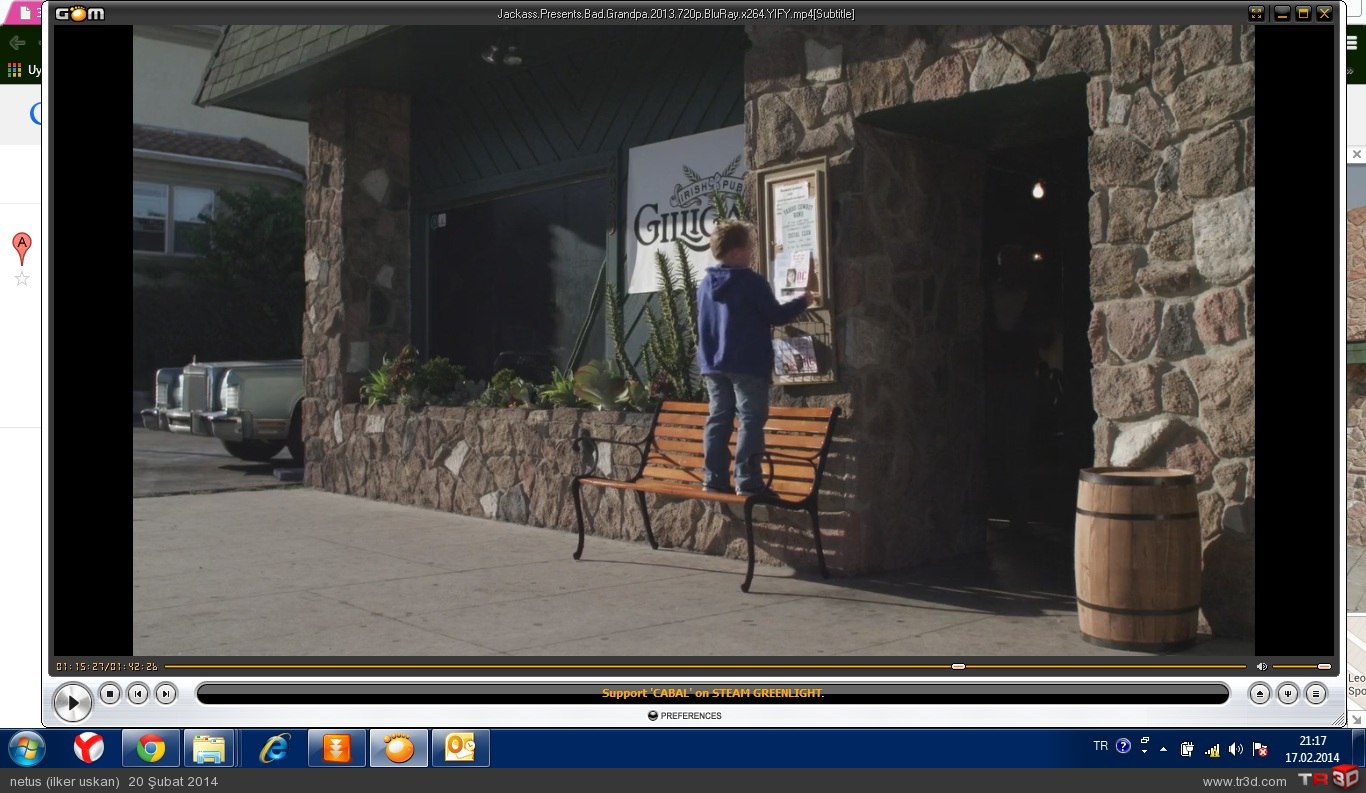Open network signal tray icon

point(1212,749)
